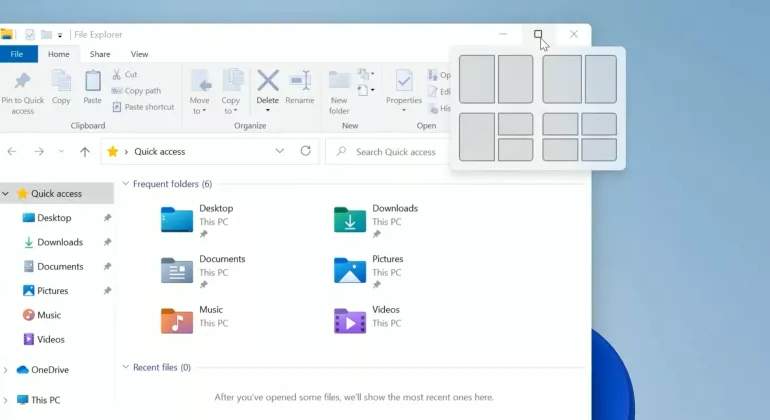Viewport: 770px width, 420px height.
Task: Choose Copy path in Clipboard group
Action: click(x=136, y=91)
